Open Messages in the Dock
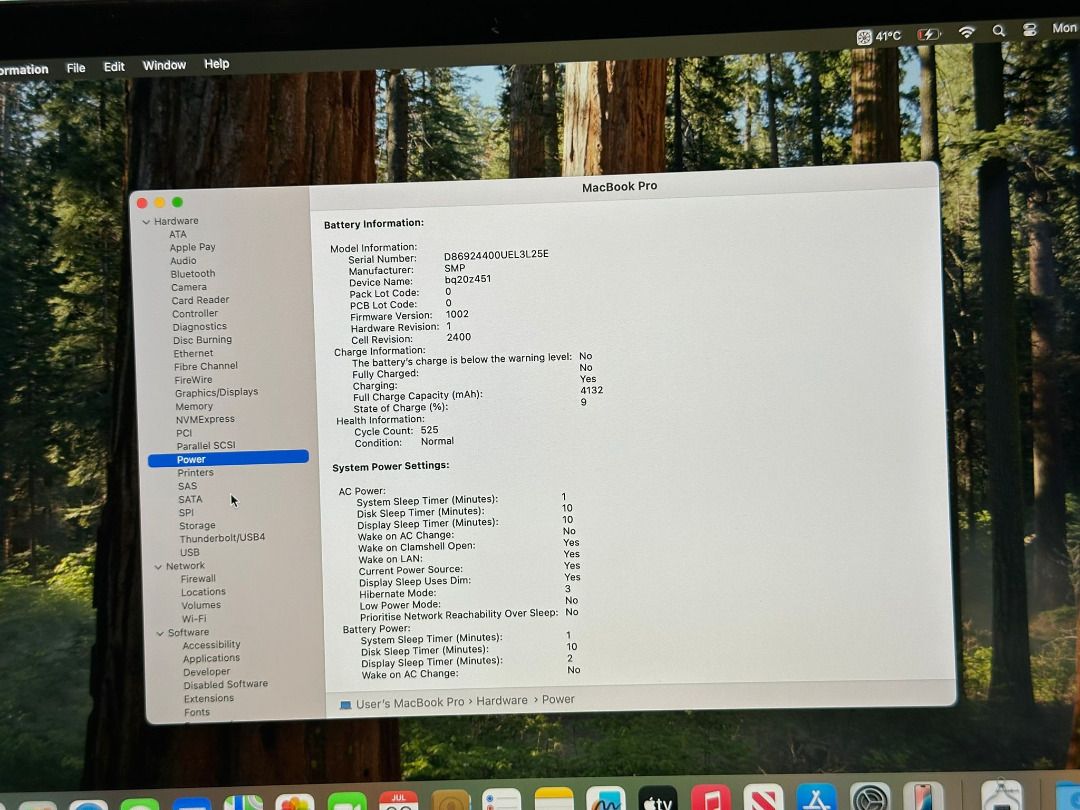 (x=140, y=804)
